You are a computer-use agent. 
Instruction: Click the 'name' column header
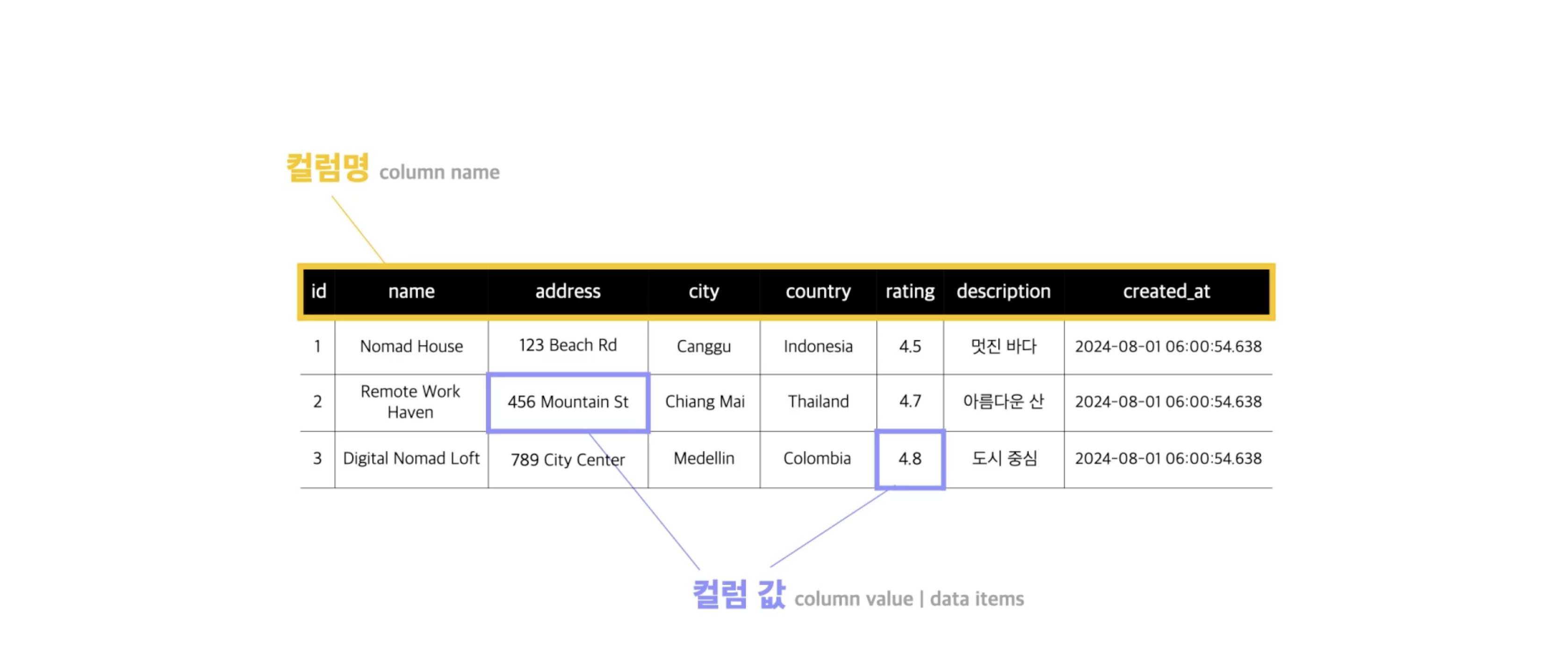(411, 292)
